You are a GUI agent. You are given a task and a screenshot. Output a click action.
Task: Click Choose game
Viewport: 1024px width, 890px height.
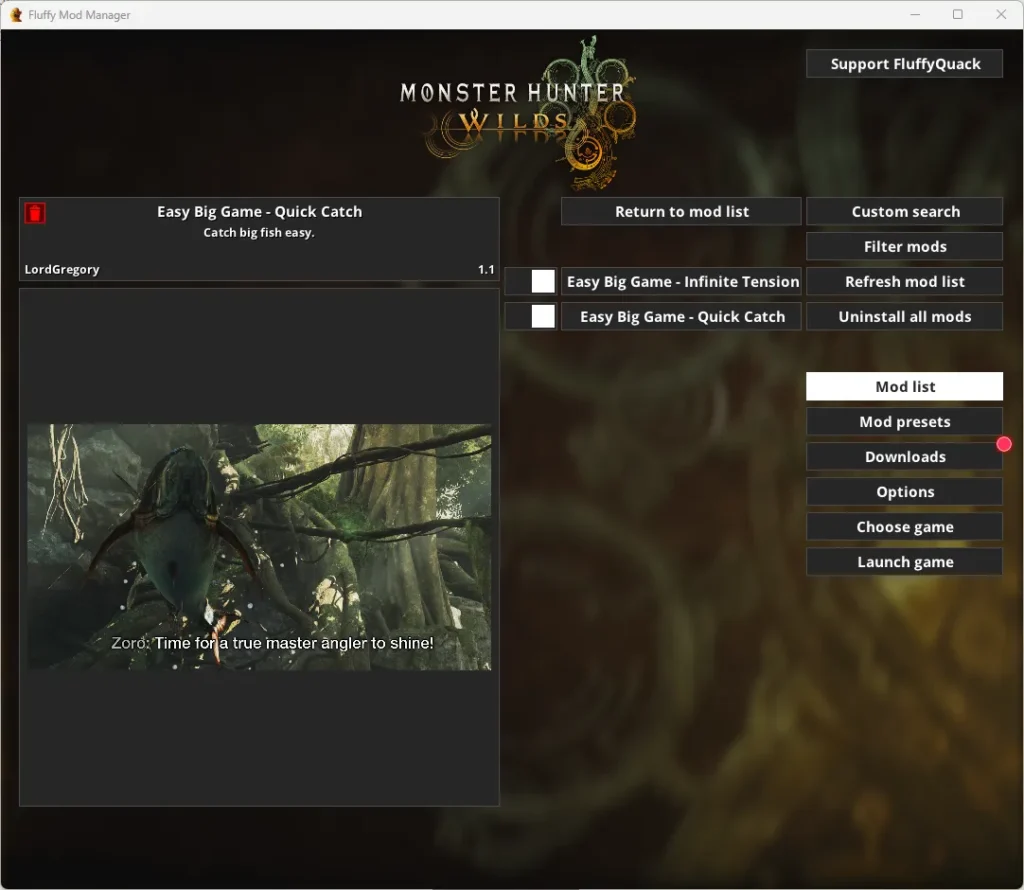pos(904,527)
